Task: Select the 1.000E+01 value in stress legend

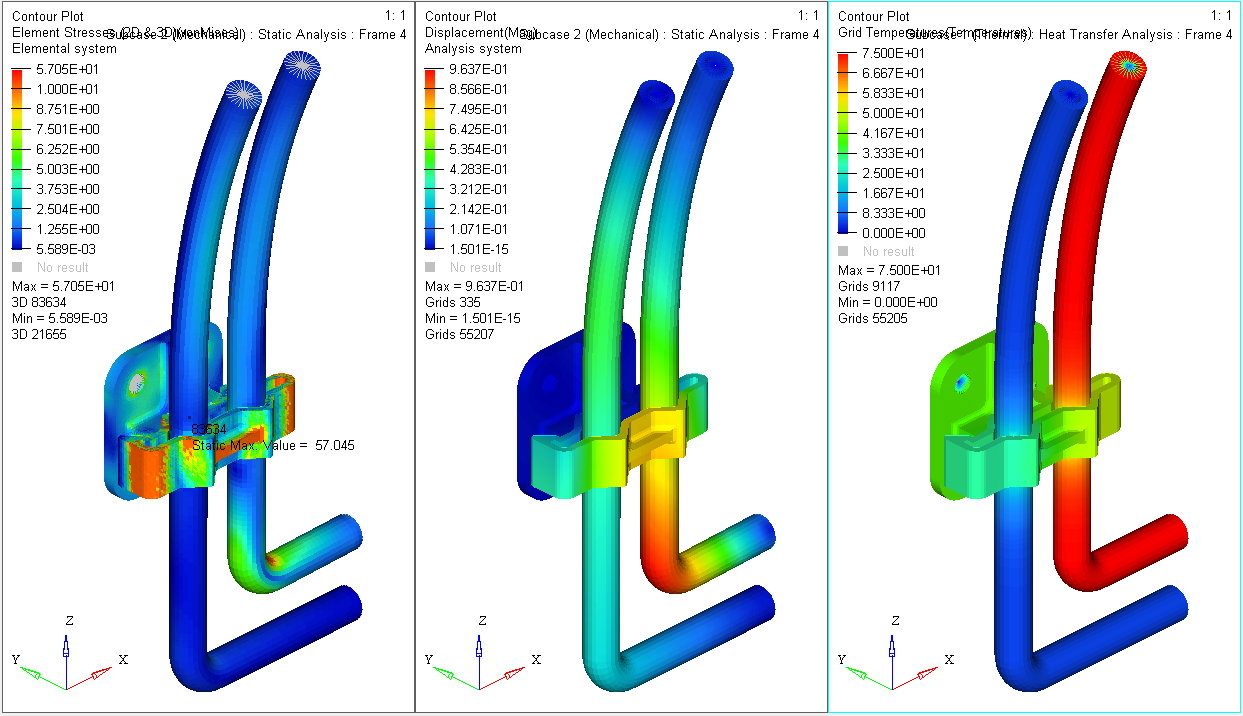Action: [70, 89]
